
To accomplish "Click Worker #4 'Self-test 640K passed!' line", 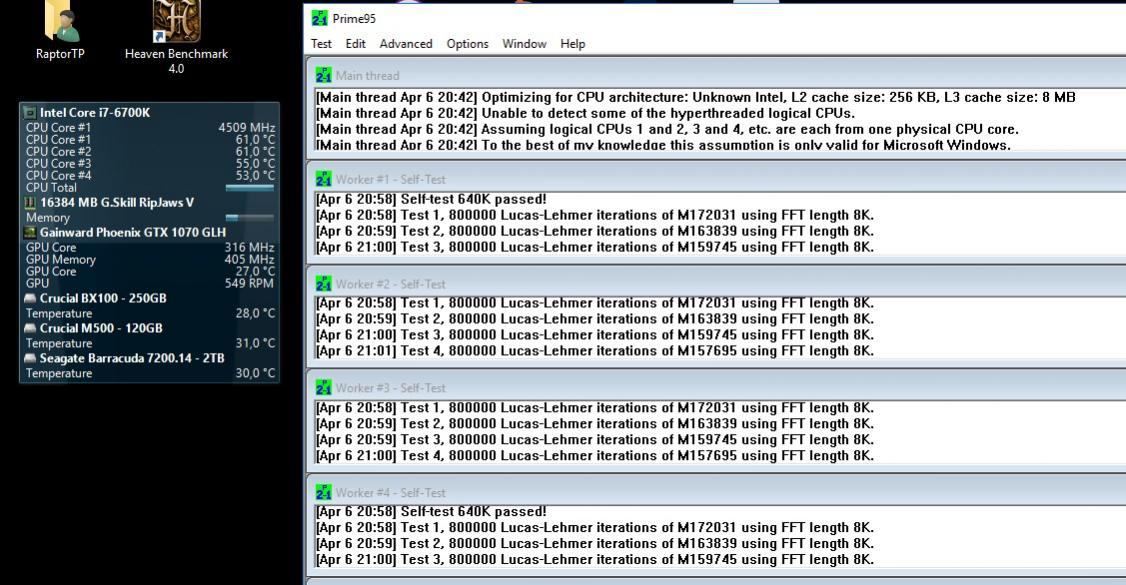I will [x=431, y=512].
